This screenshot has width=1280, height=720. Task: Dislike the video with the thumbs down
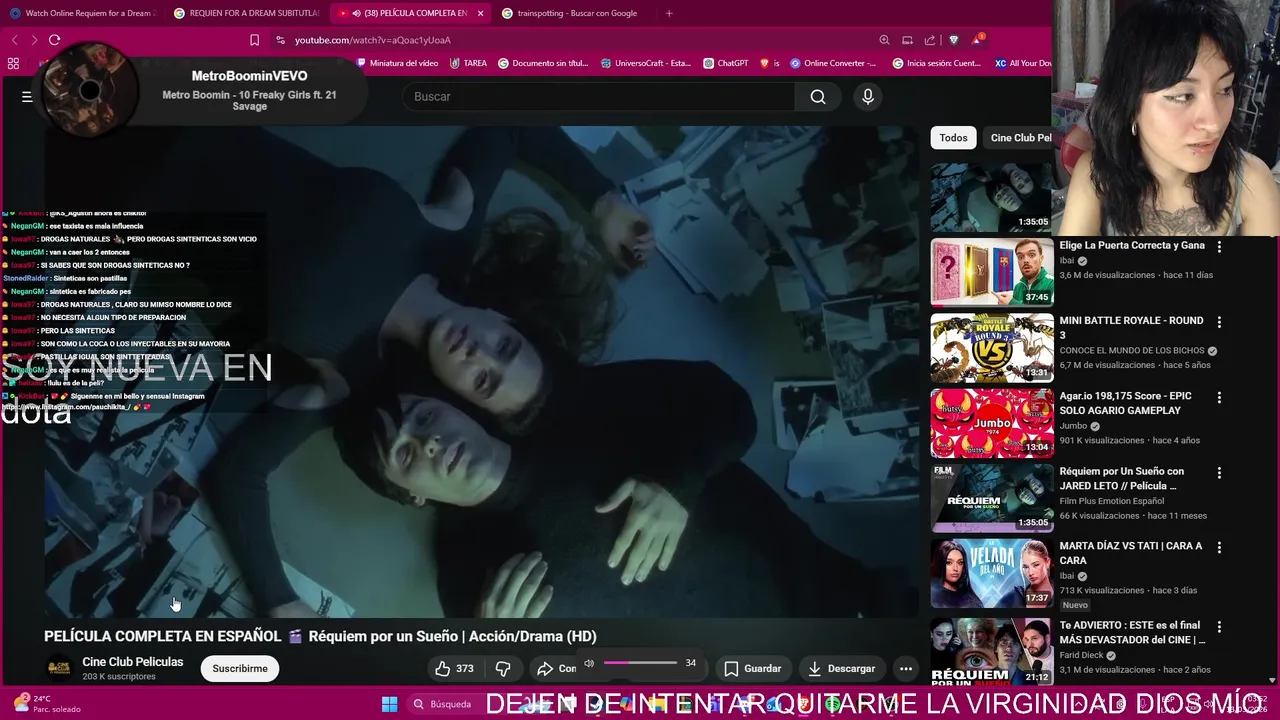point(504,668)
